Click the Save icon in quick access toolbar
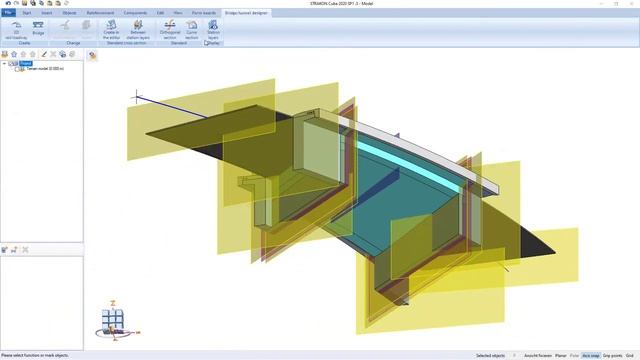Screen dimensions: 640x360 (x=24, y=3)
